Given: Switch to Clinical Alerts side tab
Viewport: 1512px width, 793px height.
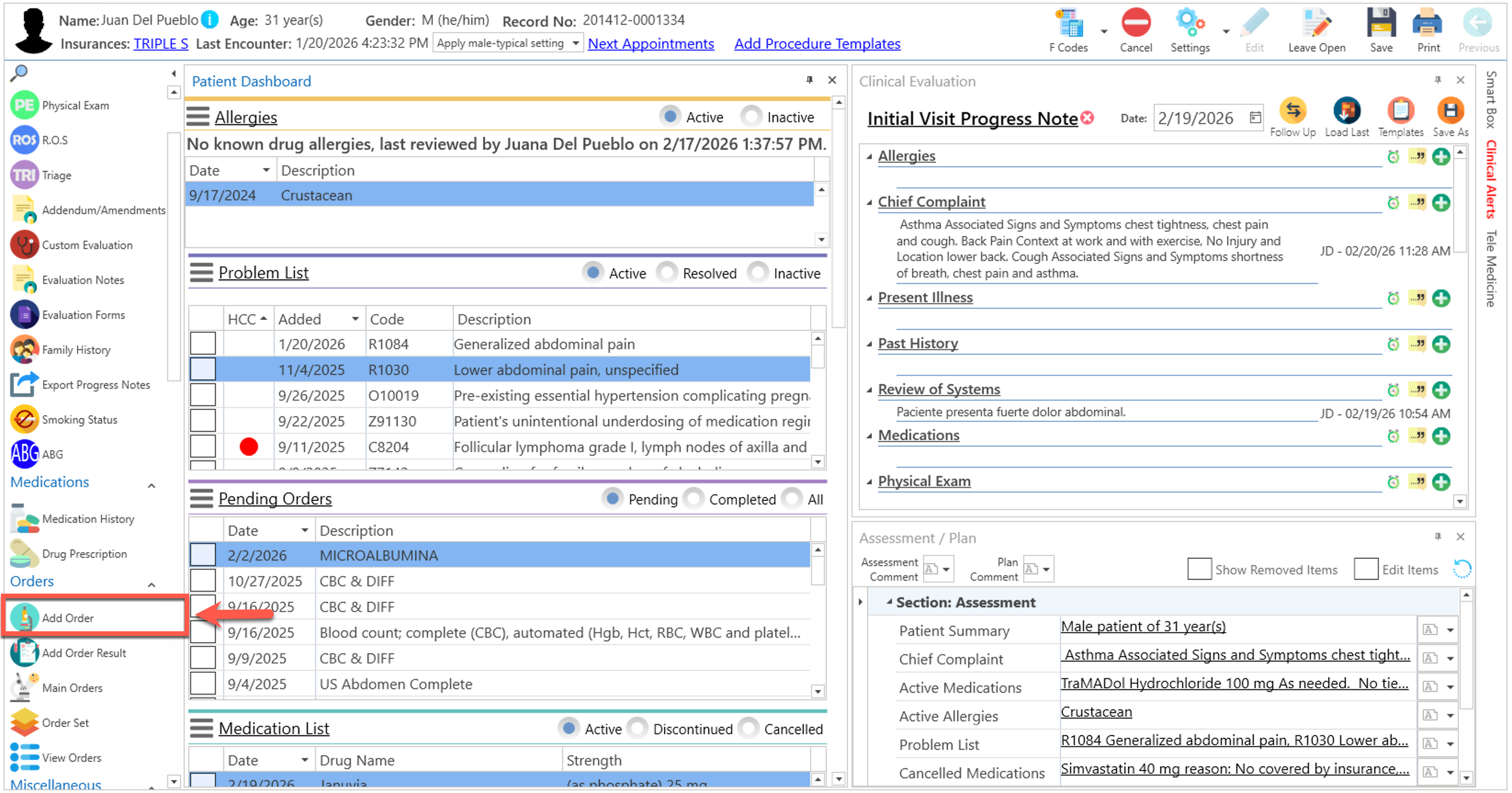Looking at the screenshot, I should 1490,180.
